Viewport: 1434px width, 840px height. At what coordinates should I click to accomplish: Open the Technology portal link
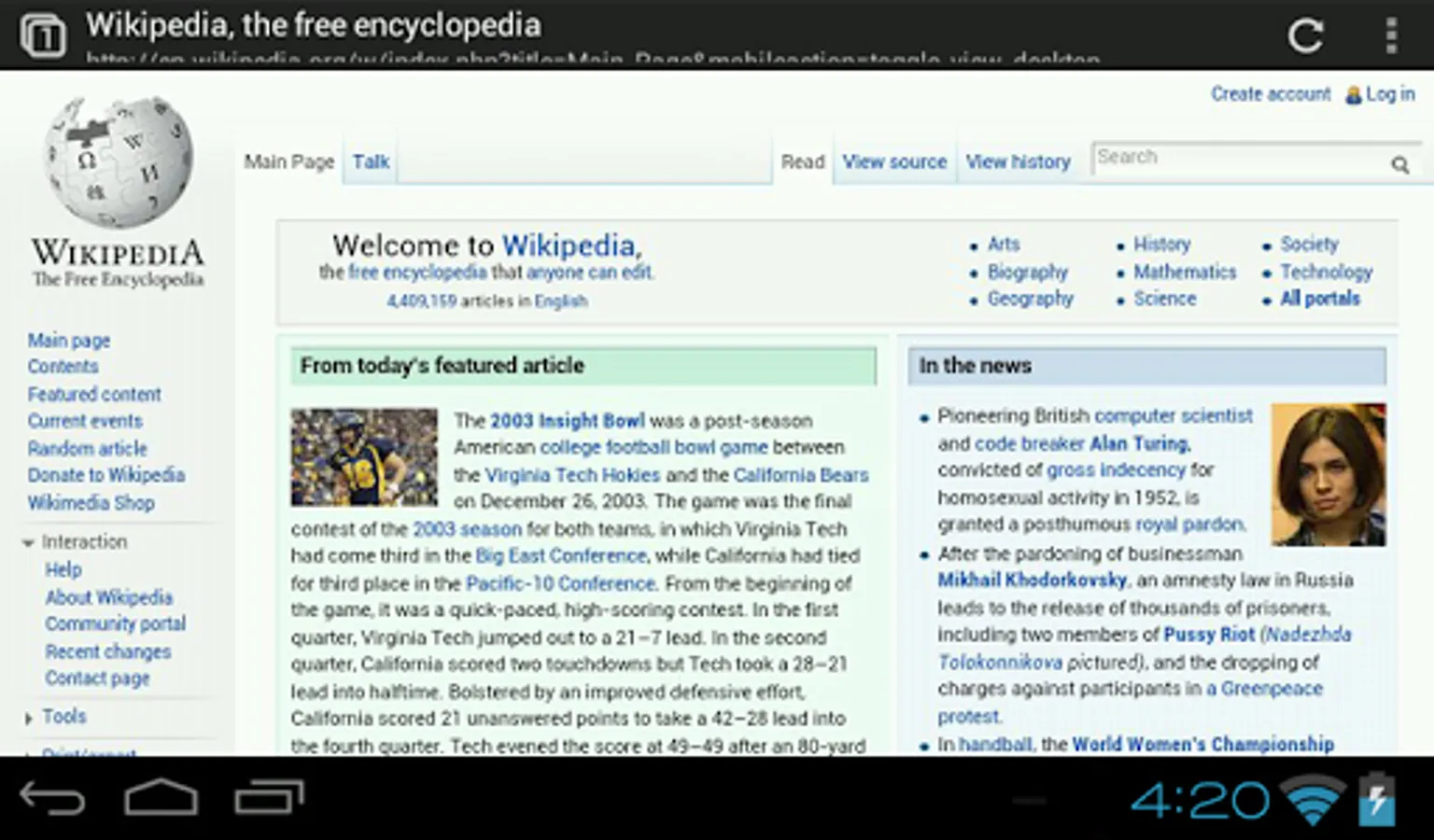[1327, 272]
